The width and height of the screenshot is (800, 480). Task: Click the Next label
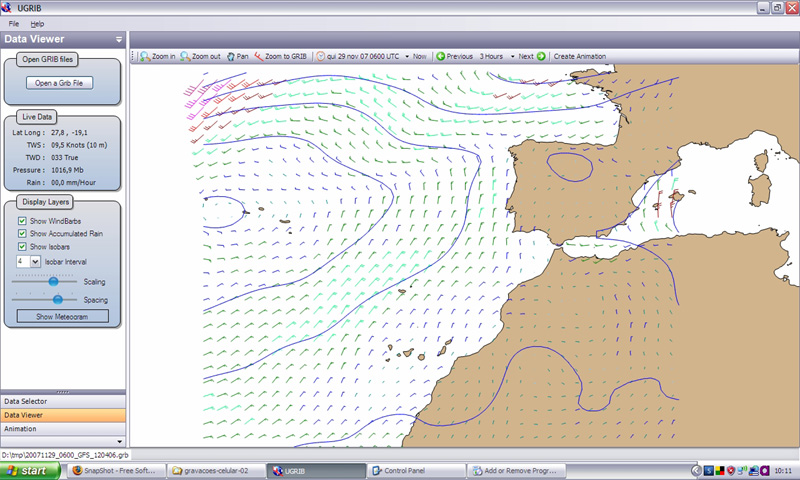pos(526,56)
